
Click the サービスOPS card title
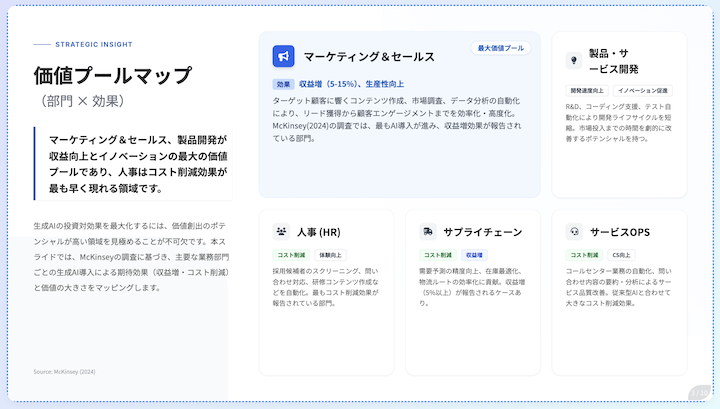(x=620, y=232)
